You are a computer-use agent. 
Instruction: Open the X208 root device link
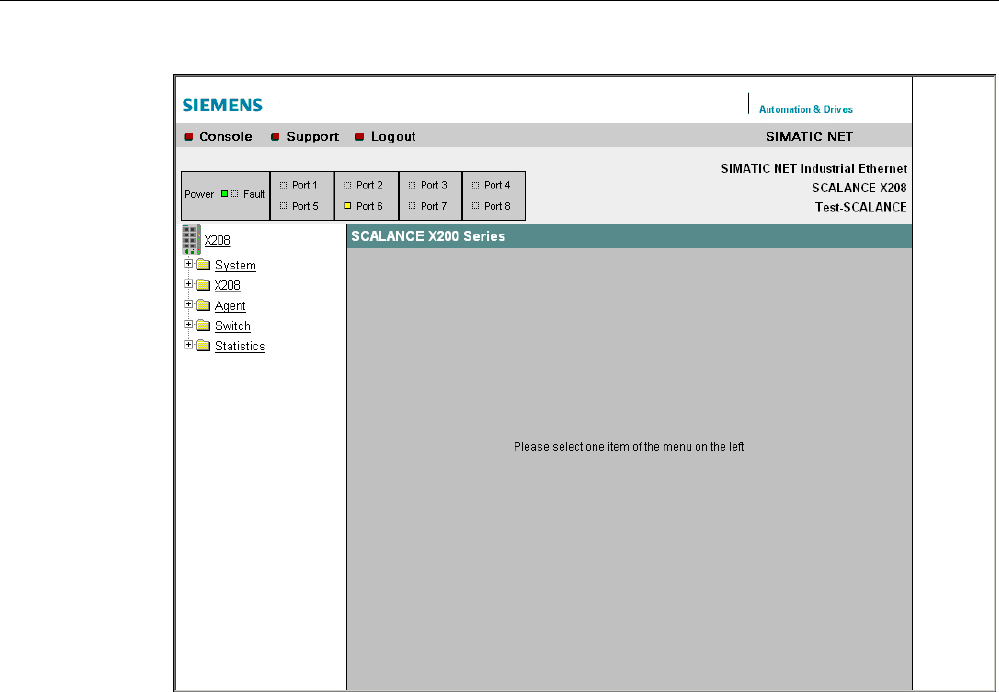point(217,240)
